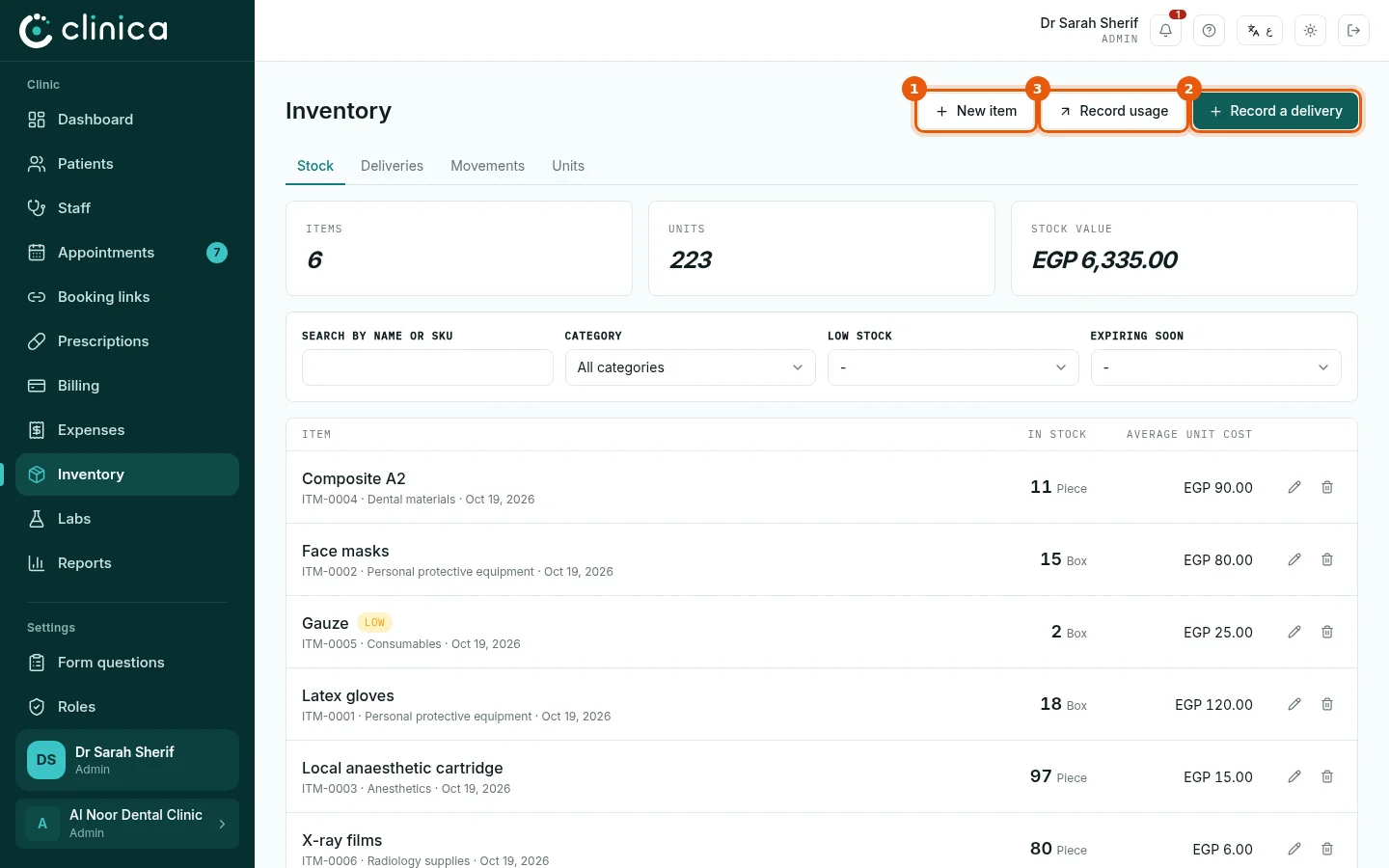Delete the Local anaesthetic cartridge item
The height and width of the screenshot is (868, 1389).
coord(1327,776)
